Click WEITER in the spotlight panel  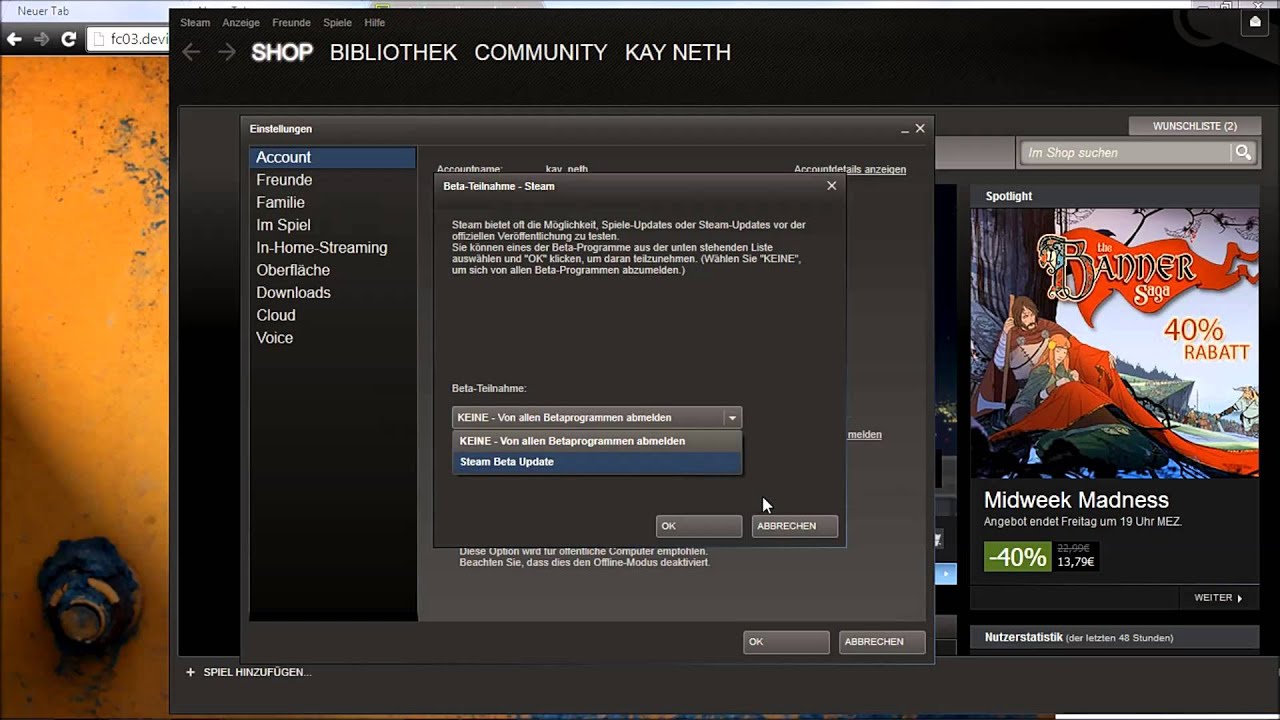point(1218,598)
